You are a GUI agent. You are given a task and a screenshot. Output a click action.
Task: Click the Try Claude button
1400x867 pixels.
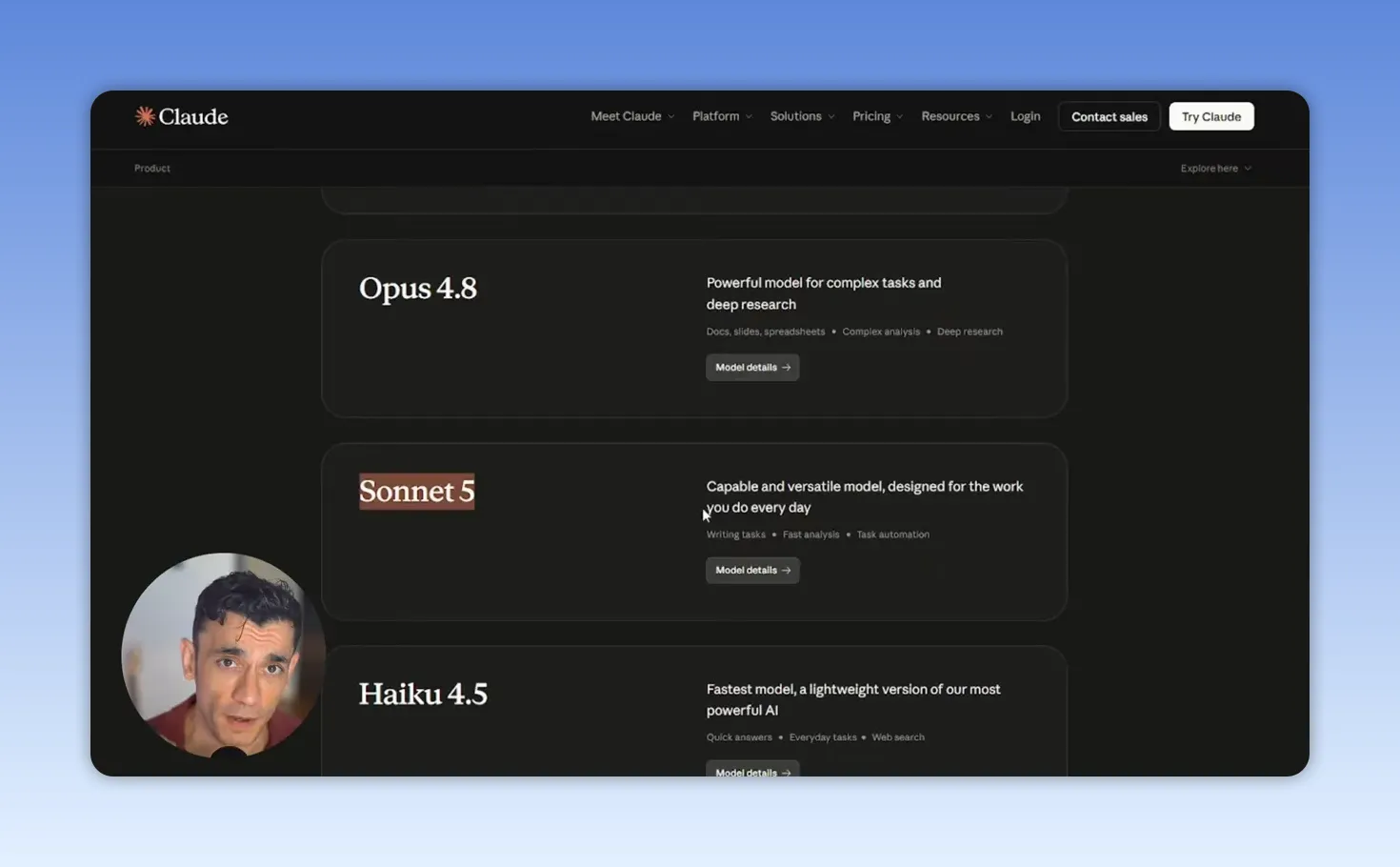1211,116
